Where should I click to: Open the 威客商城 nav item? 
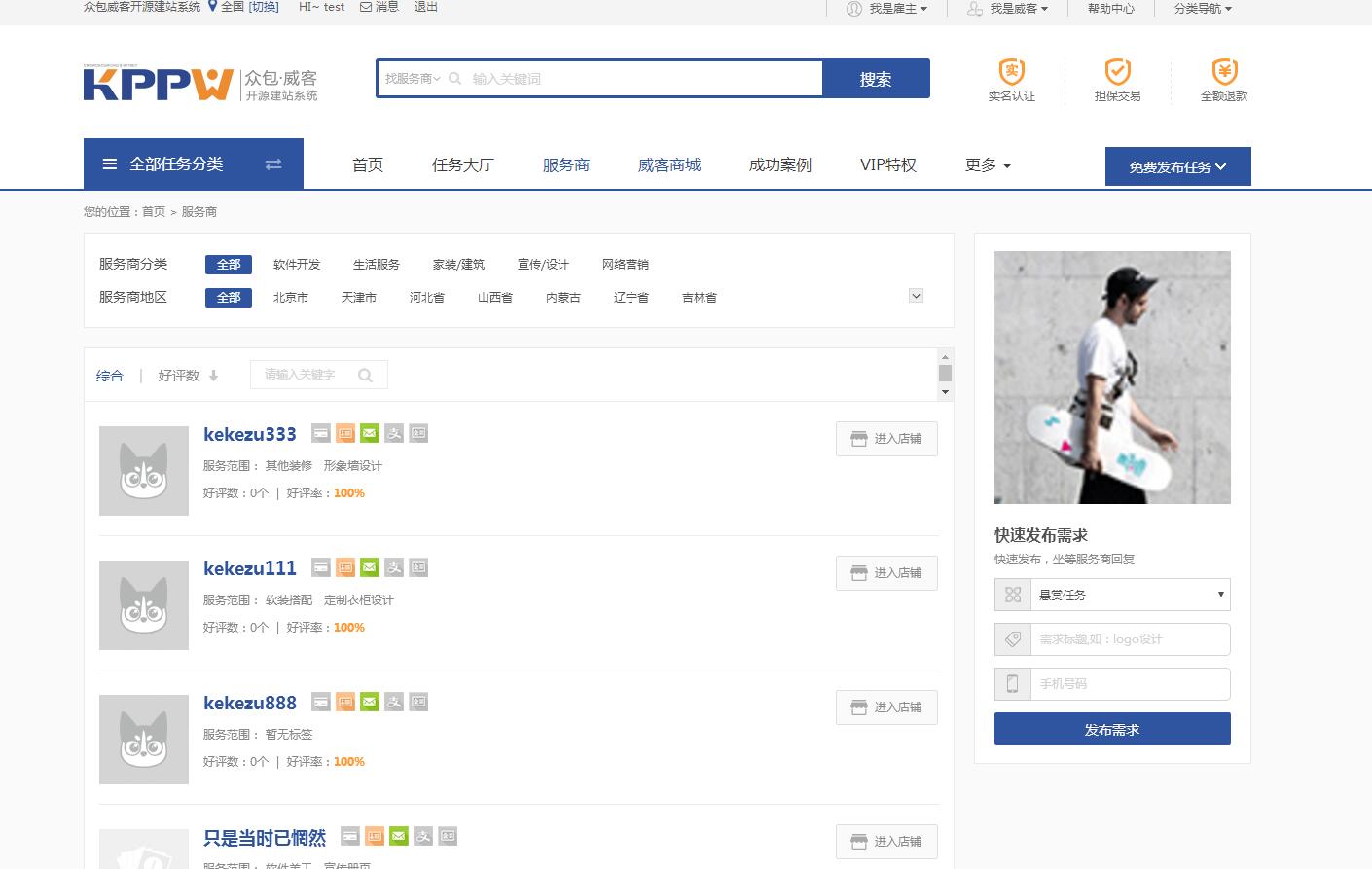coord(669,165)
